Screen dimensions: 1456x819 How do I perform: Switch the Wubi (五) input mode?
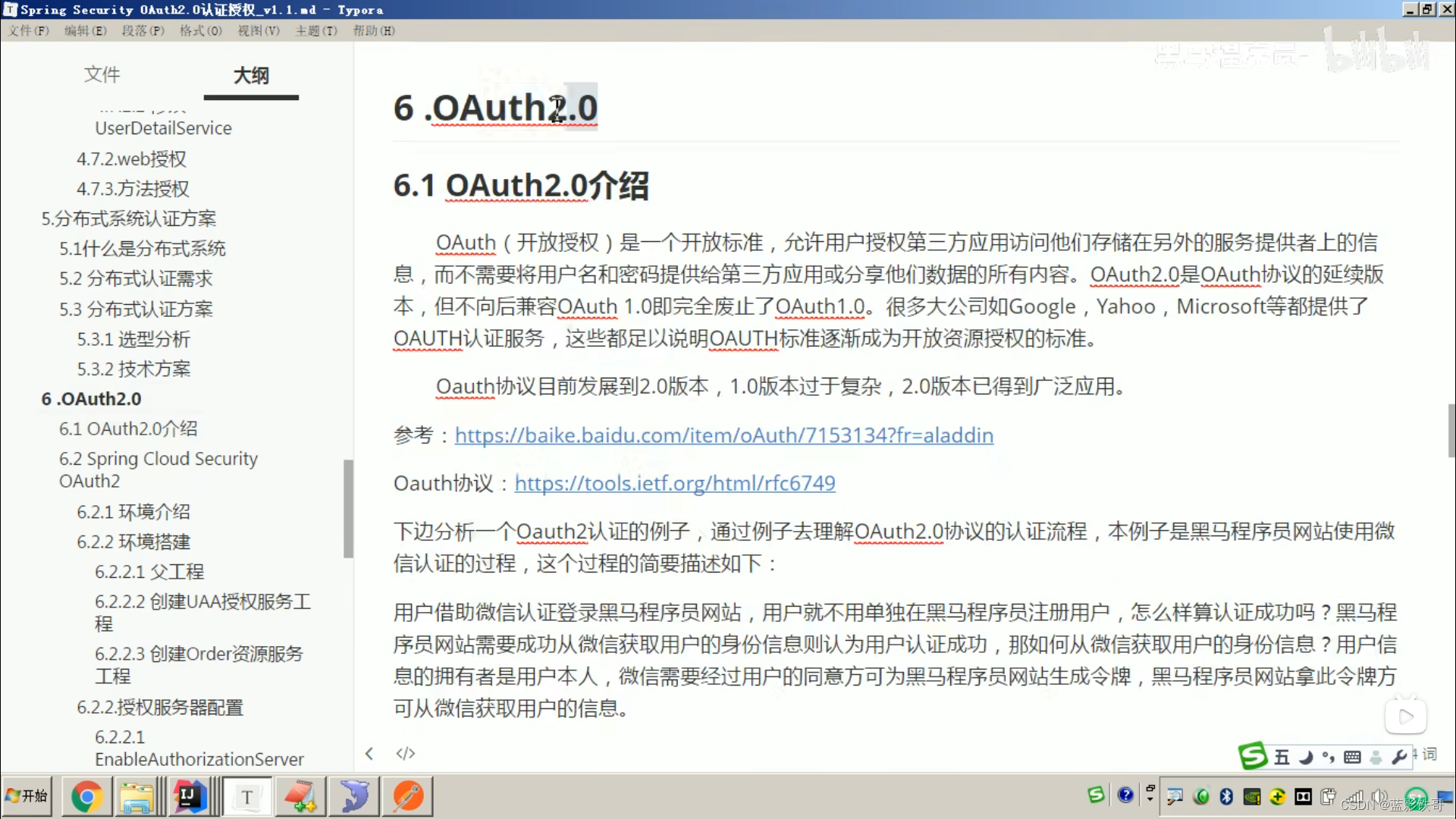pos(1282,757)
